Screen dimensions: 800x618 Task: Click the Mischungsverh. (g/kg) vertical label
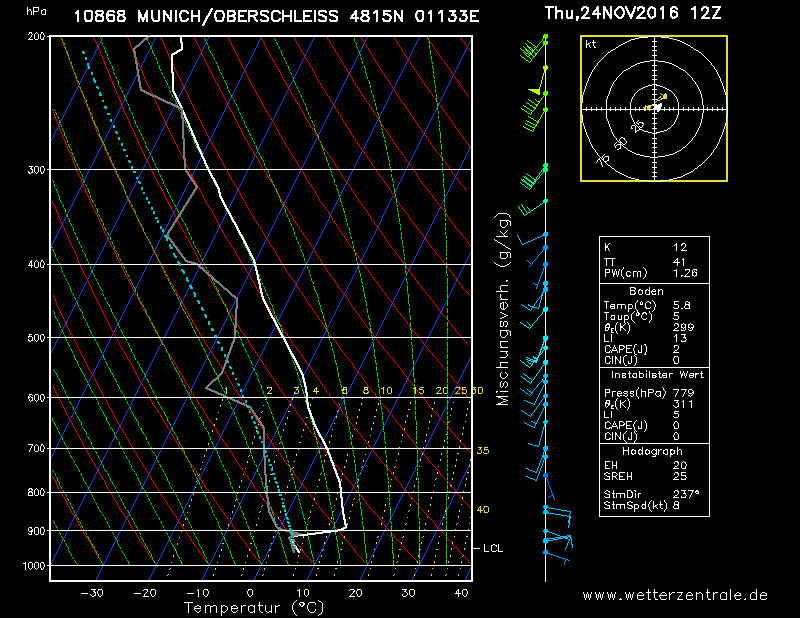coord(503,309)
